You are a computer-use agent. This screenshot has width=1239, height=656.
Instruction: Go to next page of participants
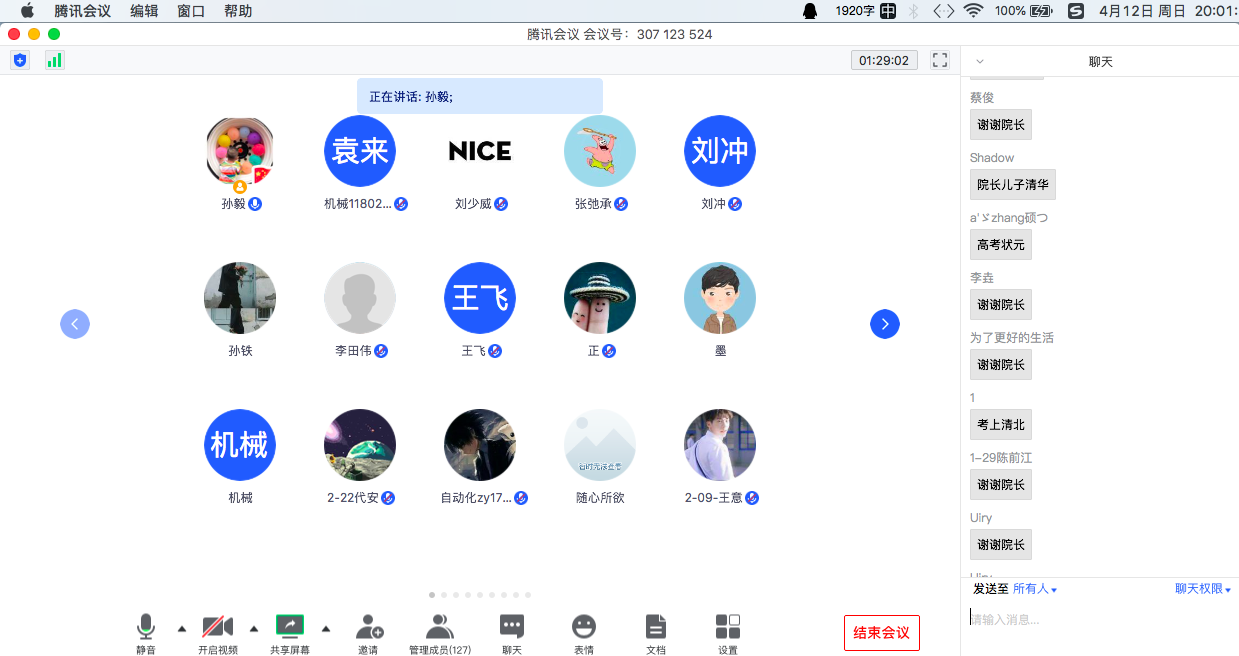pos(885,324)
